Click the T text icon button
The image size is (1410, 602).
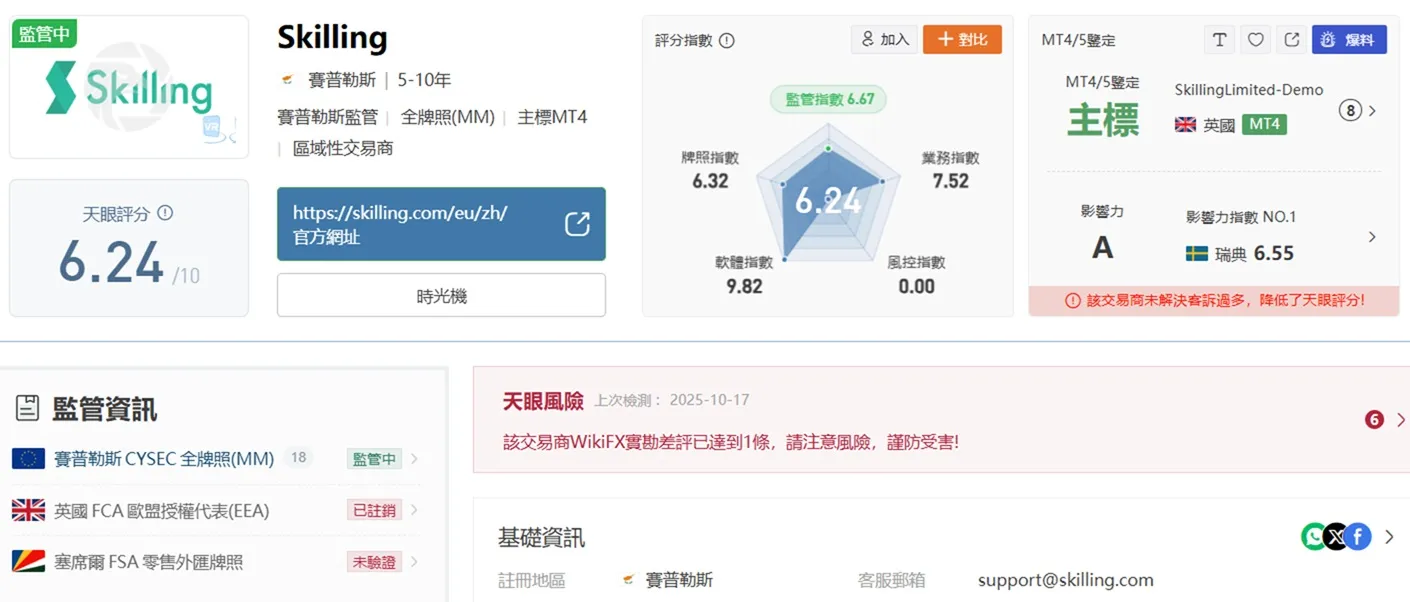pos(1219,40)
